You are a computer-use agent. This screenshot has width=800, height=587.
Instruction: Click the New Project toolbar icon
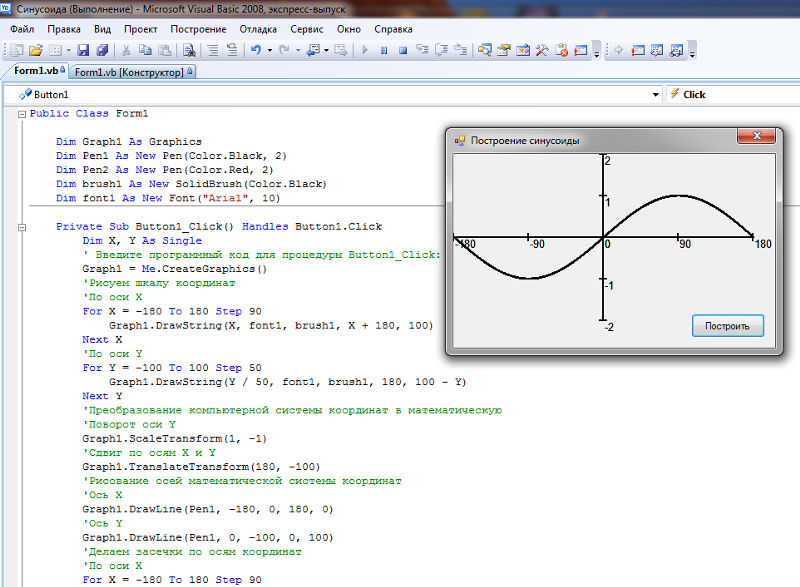point(17,50)
